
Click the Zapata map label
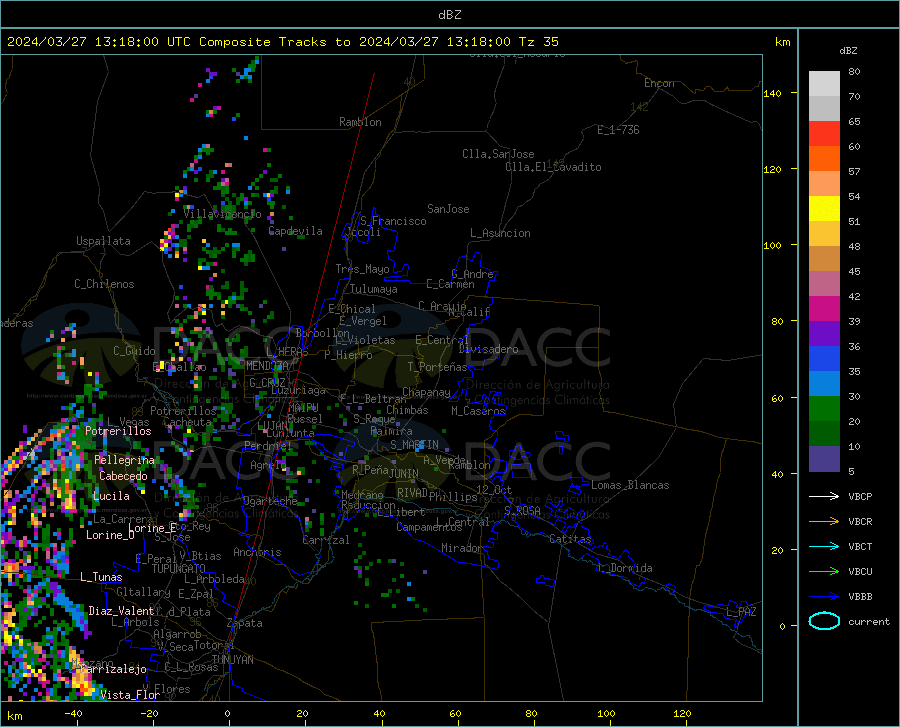(245, 623)
